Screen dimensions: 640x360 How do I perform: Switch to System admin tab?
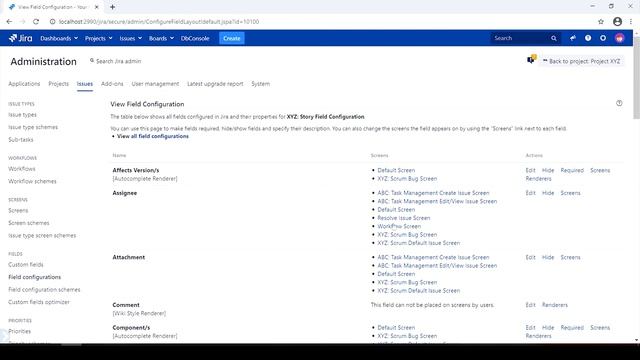click(x=260, y=84)
